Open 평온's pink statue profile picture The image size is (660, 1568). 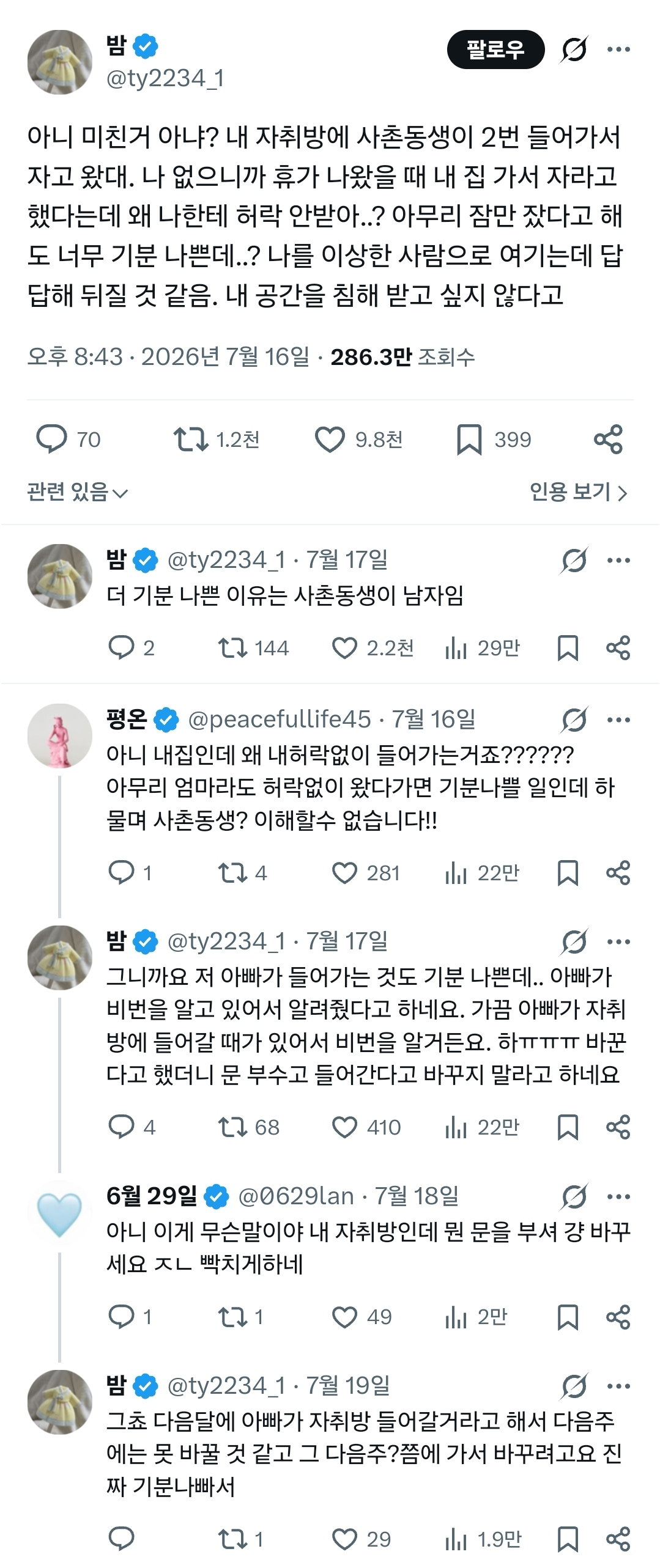(59, 735)
